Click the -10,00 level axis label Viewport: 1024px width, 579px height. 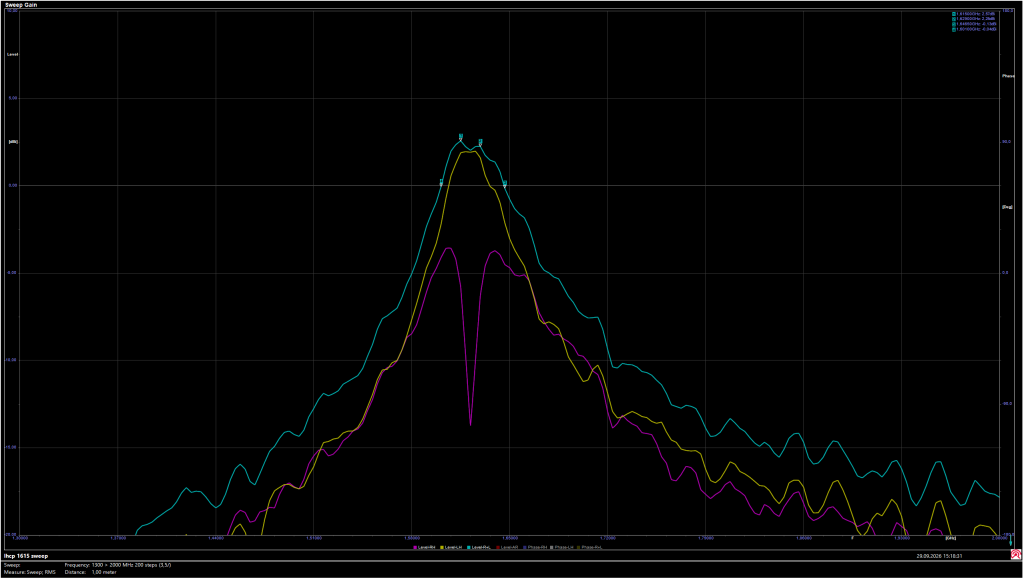(12, 360)
